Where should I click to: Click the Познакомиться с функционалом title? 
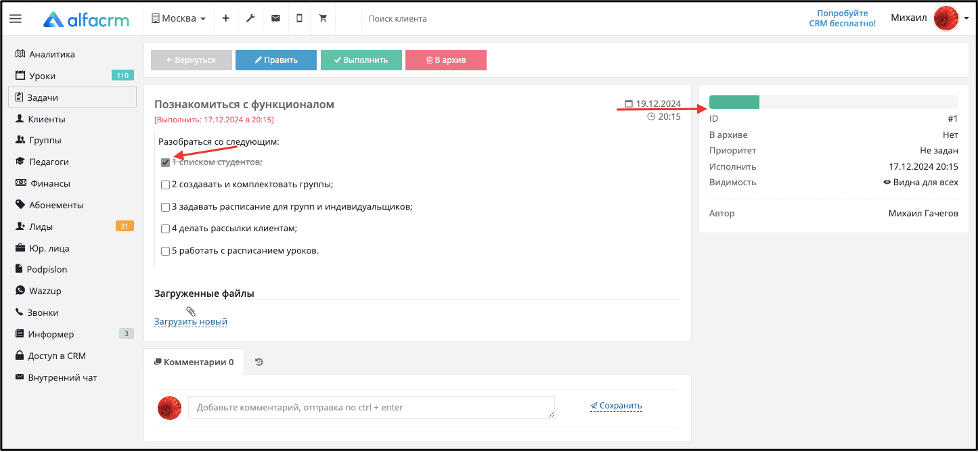click(x=244, y=104)
